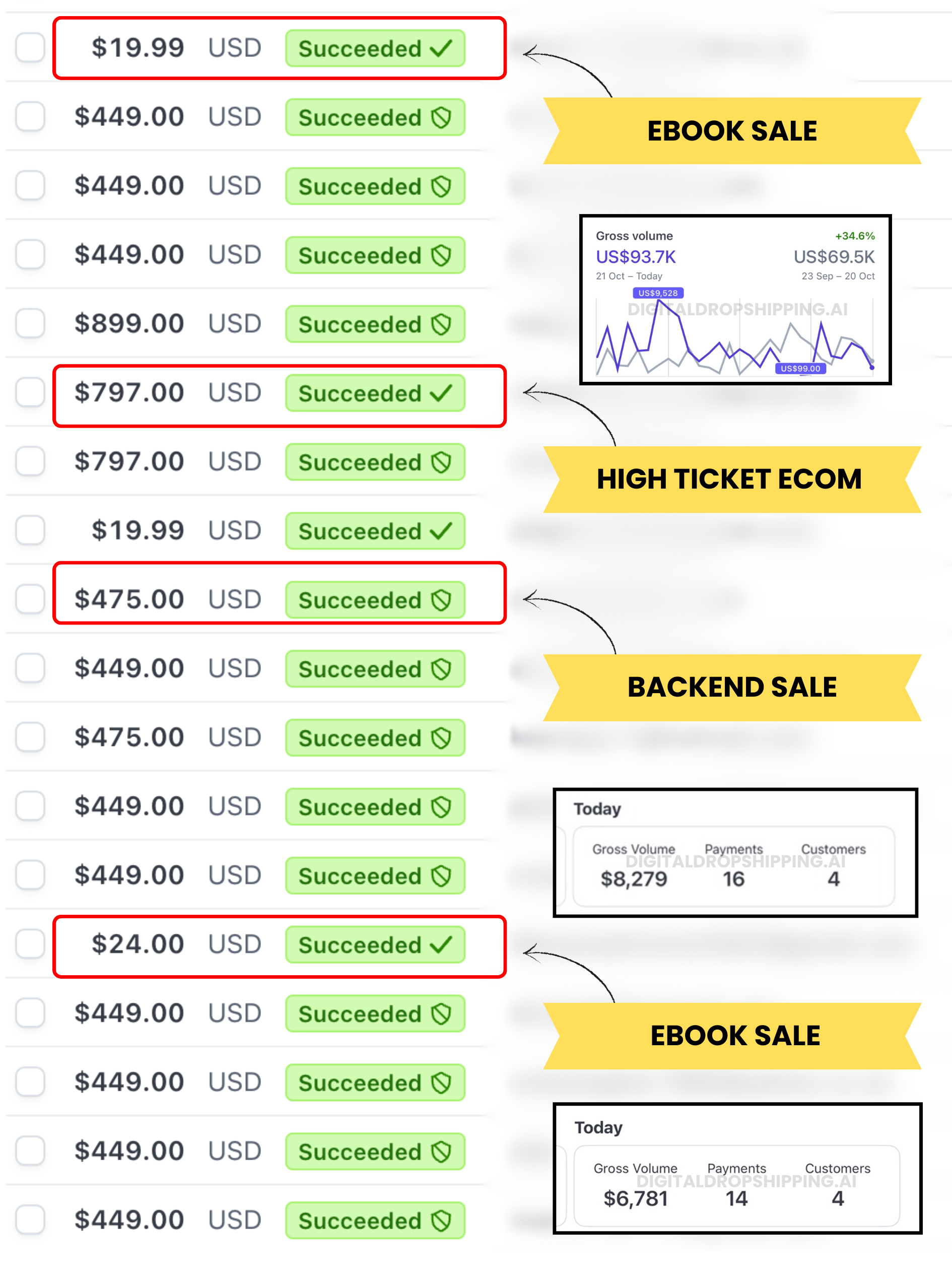Click the checkmark icon in the topmost $19.99 row

pyautogui.click(x=441, y=48)
